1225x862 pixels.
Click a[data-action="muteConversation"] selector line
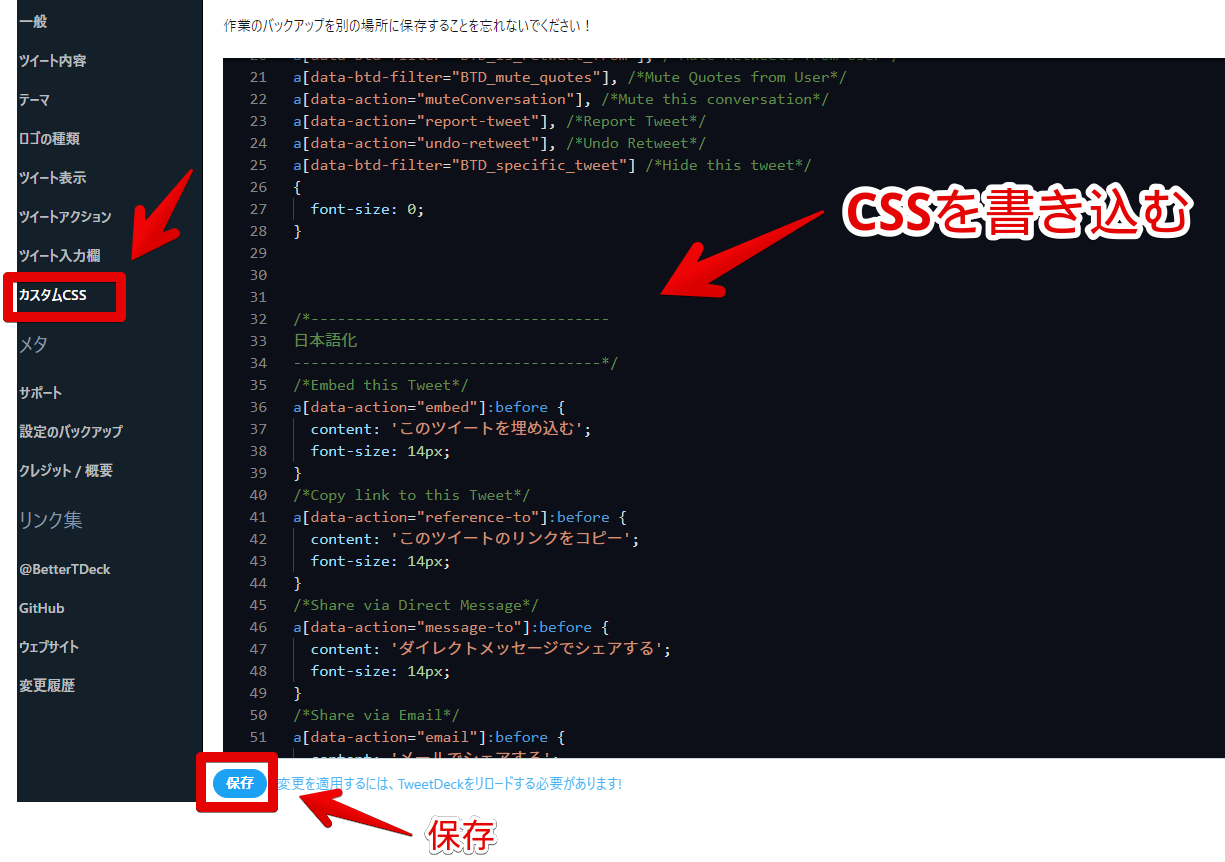click(443, 99)
